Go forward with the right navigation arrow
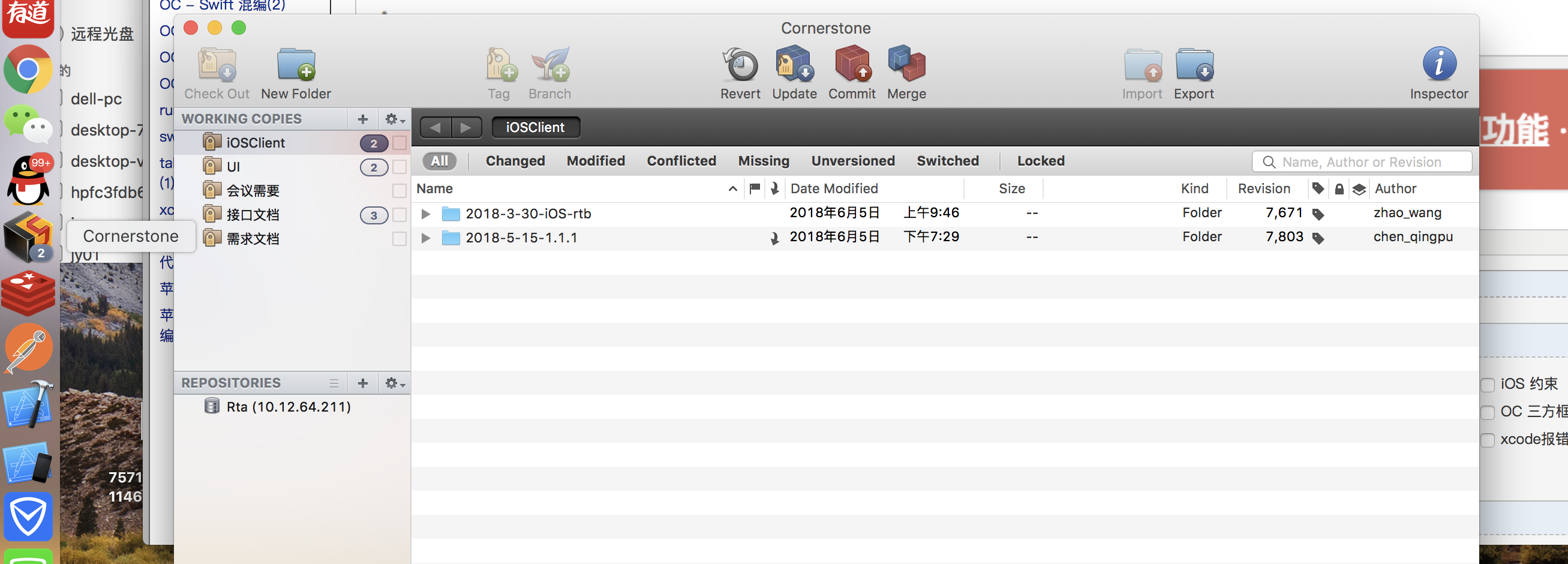 tap(466, 127)
